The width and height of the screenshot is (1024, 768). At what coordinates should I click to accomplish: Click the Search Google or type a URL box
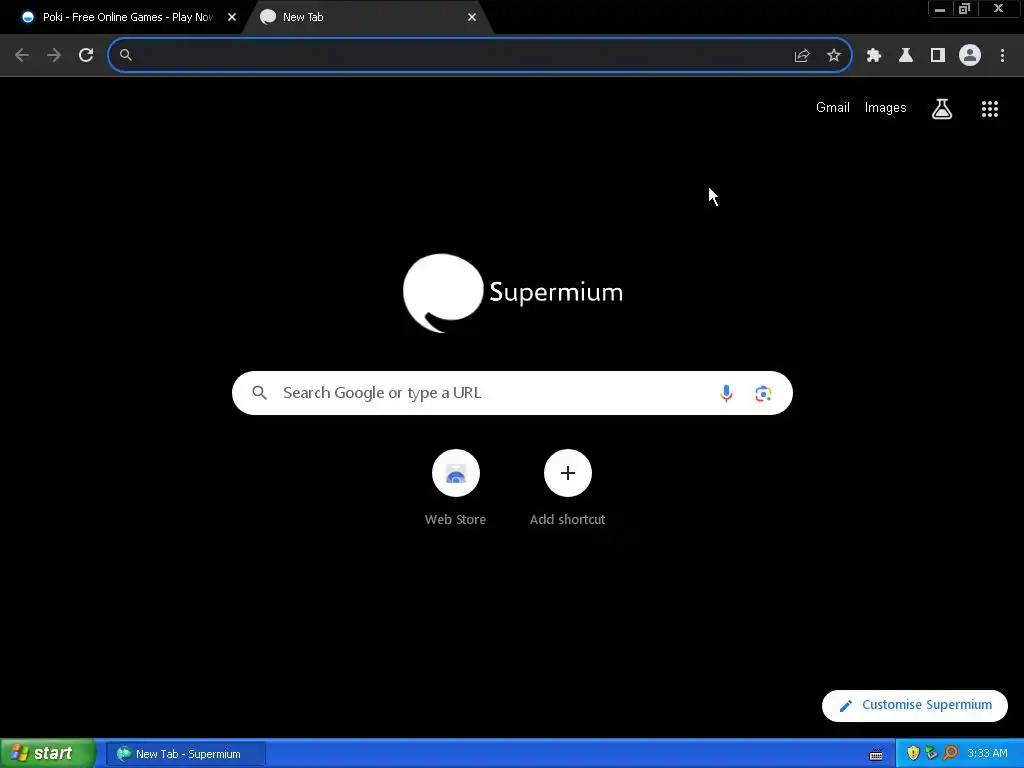512,393
